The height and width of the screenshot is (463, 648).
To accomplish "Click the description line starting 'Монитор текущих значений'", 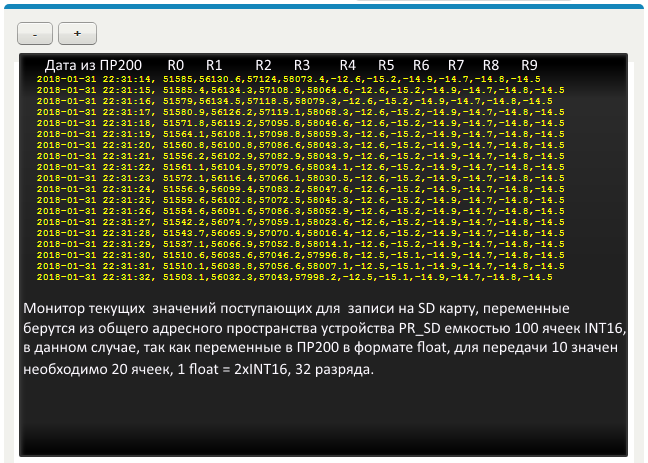I will click(296, 309).
